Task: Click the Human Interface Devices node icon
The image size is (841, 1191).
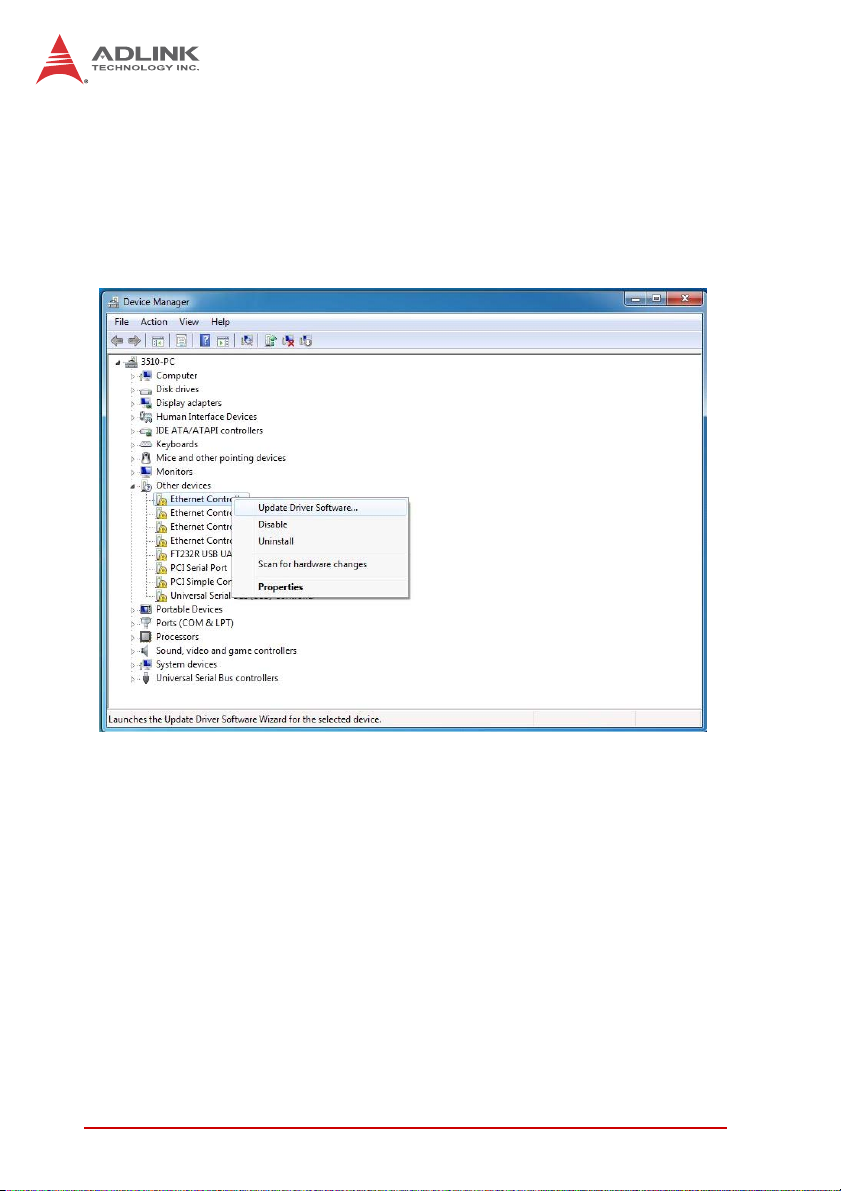Action: pyautogui.click(x=147, y=417)
